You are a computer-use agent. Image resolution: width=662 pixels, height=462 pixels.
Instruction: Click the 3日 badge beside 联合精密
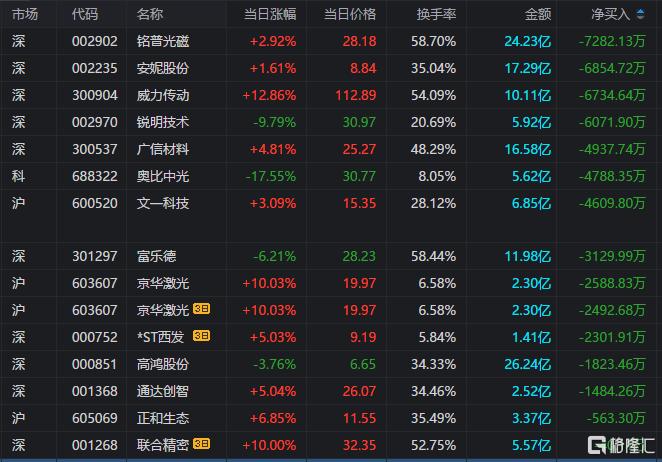[201, 443]
